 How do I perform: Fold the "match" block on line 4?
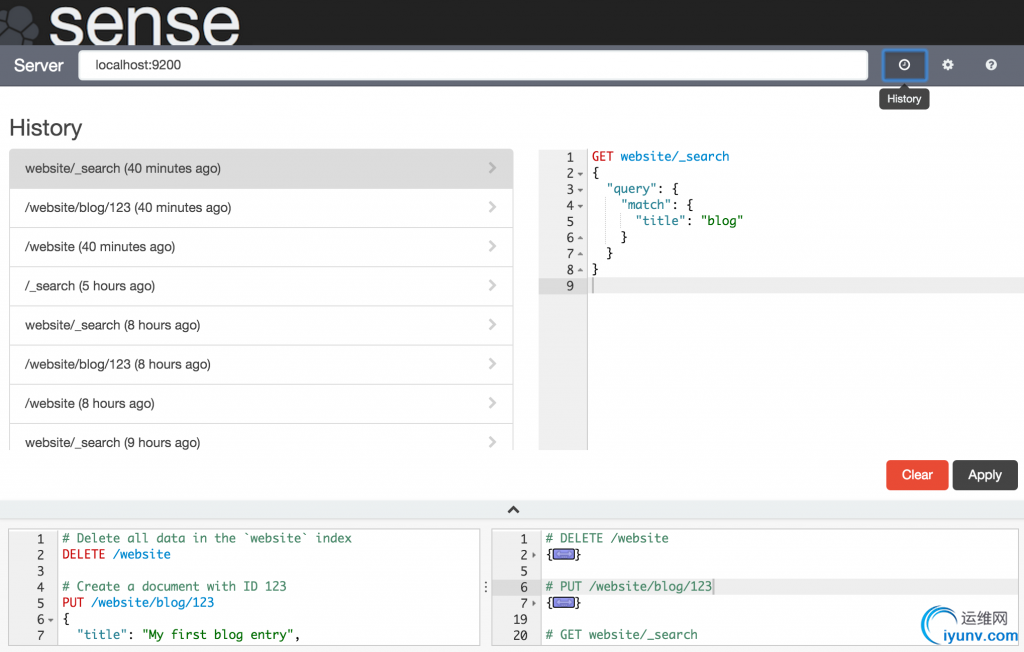[581, 205]
